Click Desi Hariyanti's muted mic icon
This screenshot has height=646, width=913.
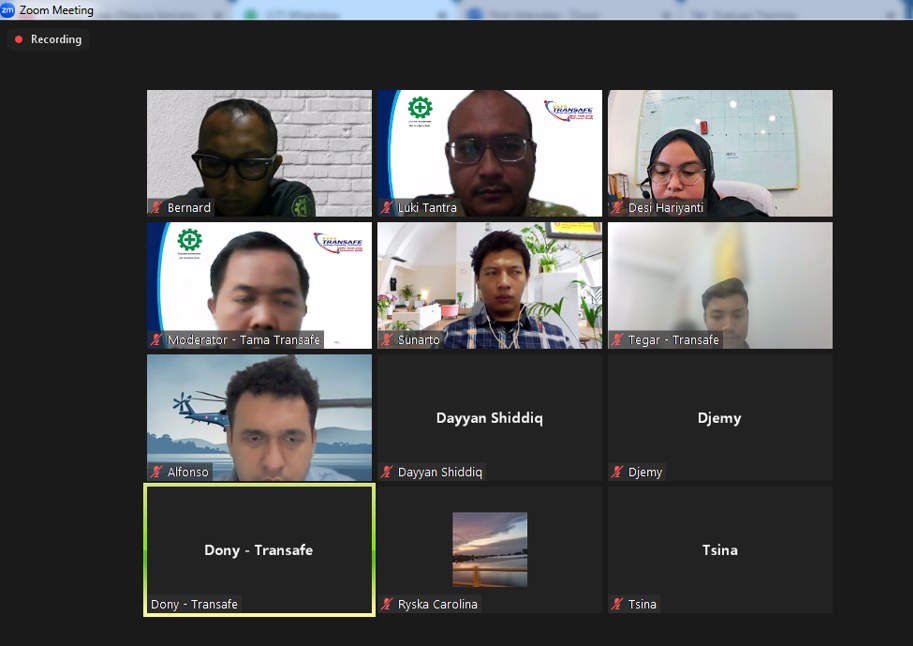[618, 208]
